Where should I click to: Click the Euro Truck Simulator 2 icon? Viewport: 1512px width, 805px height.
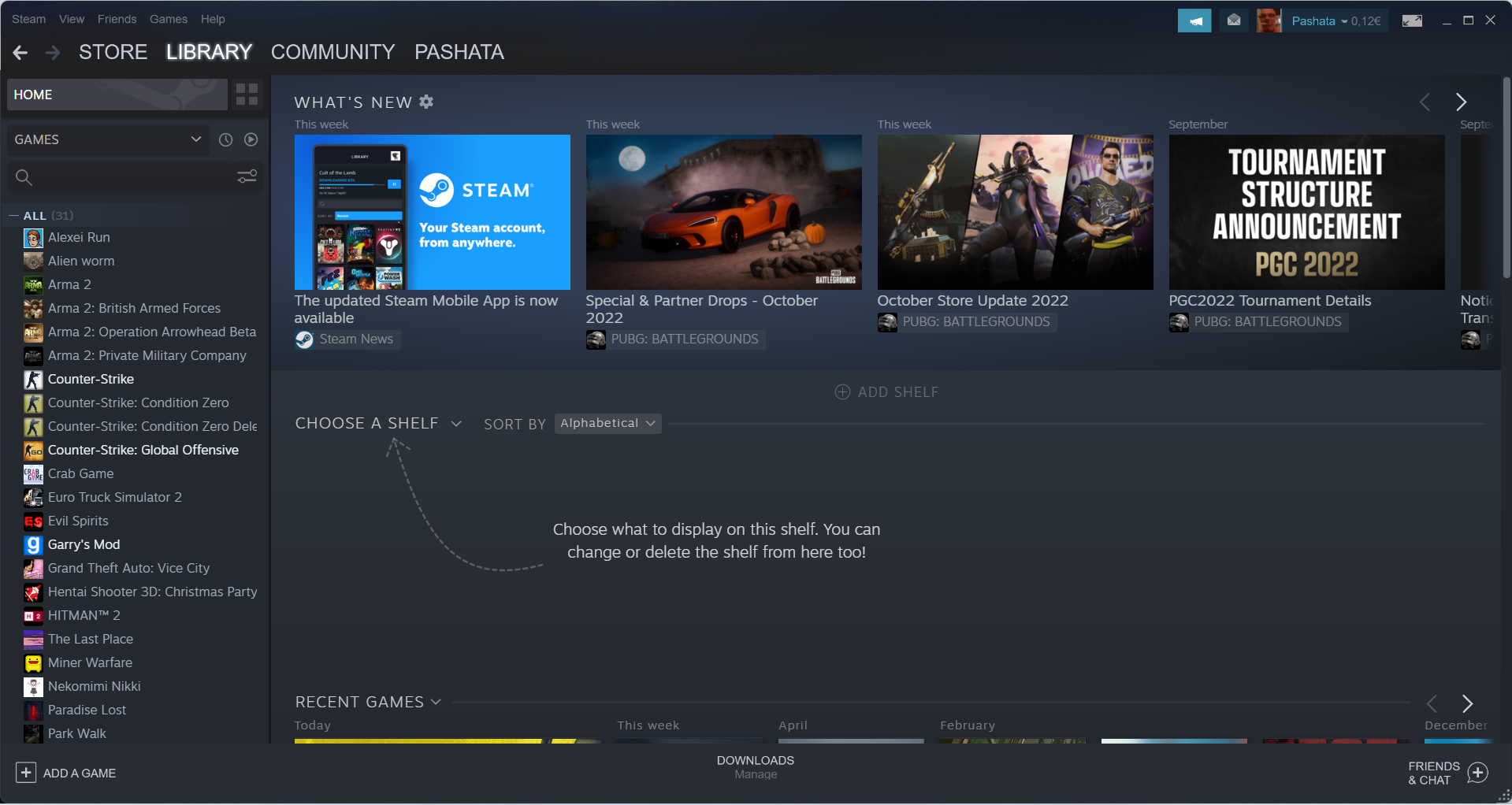click(x=33, y=497)
